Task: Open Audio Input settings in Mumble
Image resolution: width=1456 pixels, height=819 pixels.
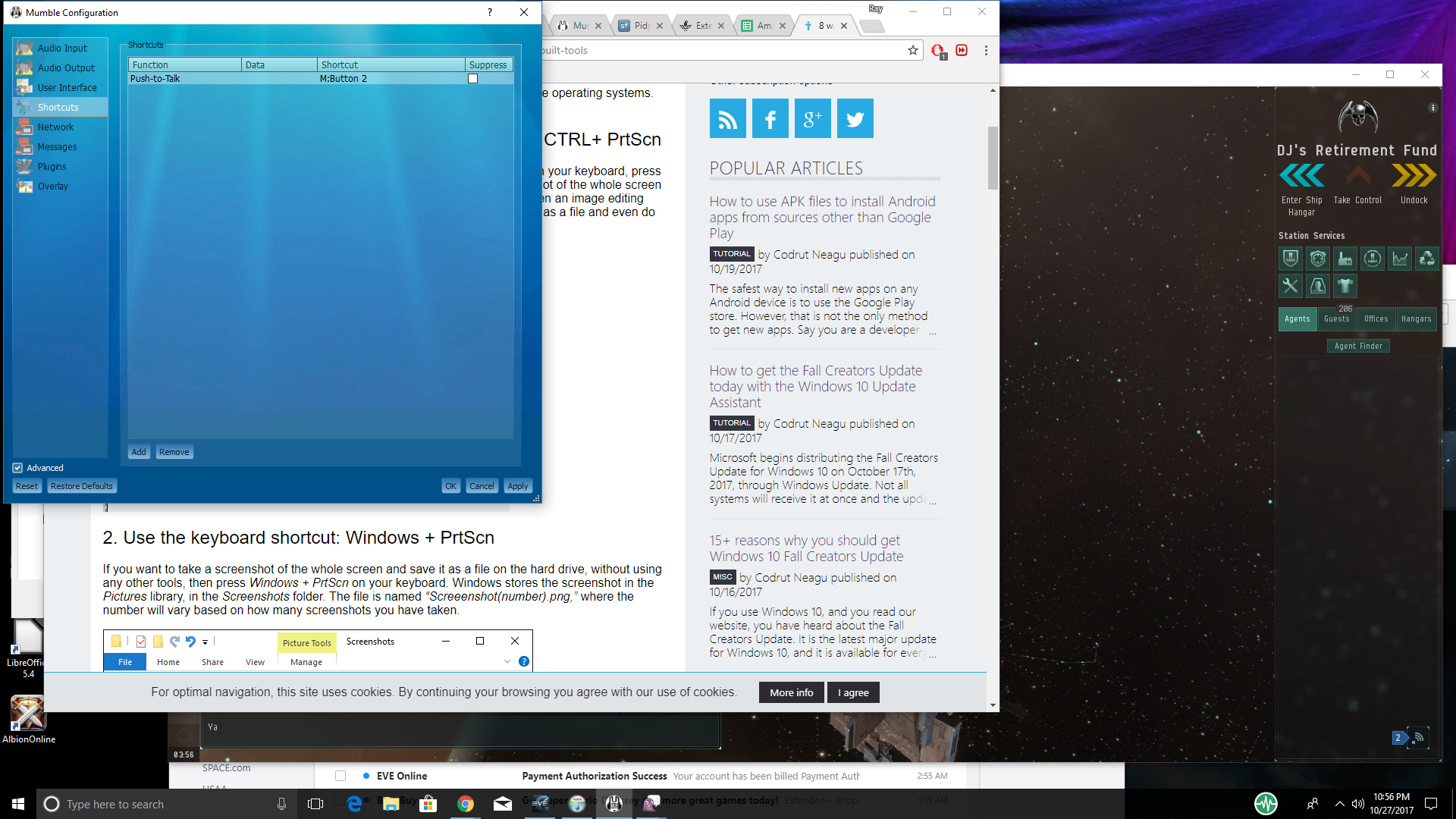Action: (x=61, y=48)
